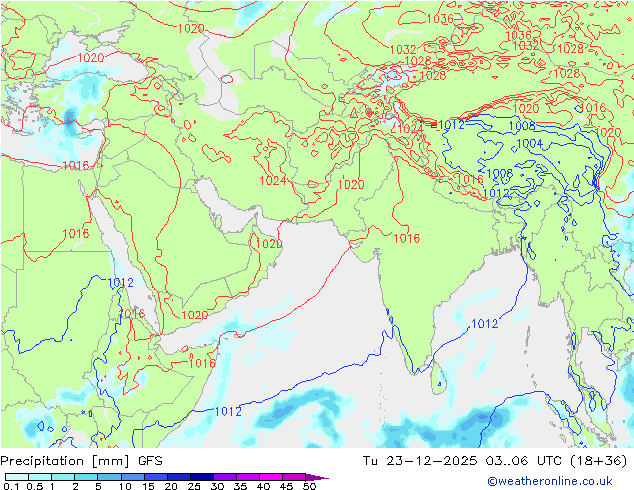
Task: Click the 0.5–1 mm legend swatch
Action: tap(40, 477)
